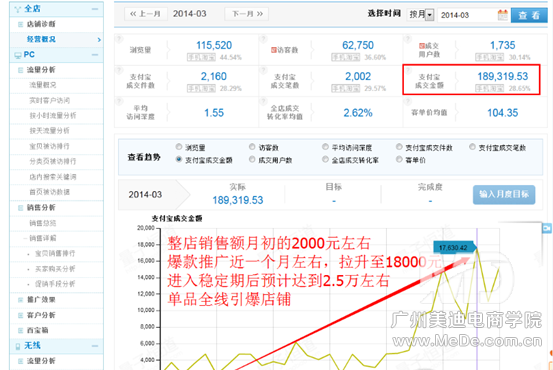Click the 17,630.42 chart tooltip marker
Viewport: 553px width, 370px height.
[x=454, y=248]
